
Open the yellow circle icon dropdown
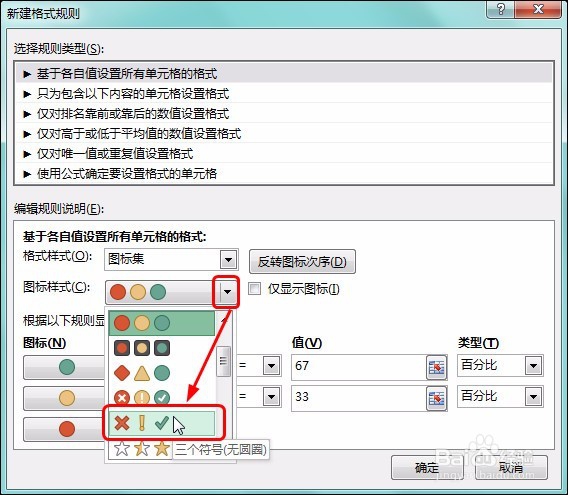(x=64, y=398)
